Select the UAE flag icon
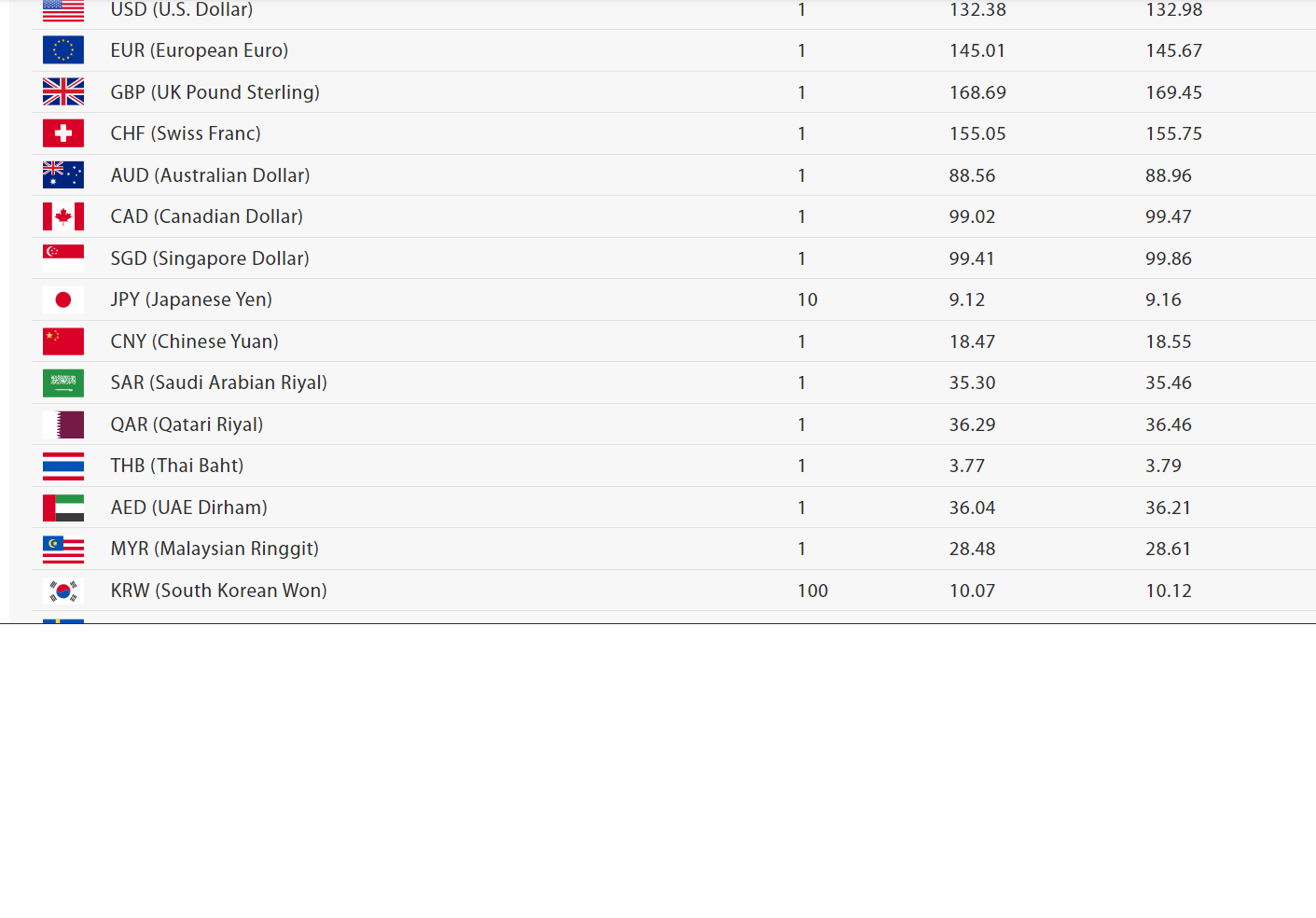Viewport: 1316px width, 918px height. tap(63, 508)
